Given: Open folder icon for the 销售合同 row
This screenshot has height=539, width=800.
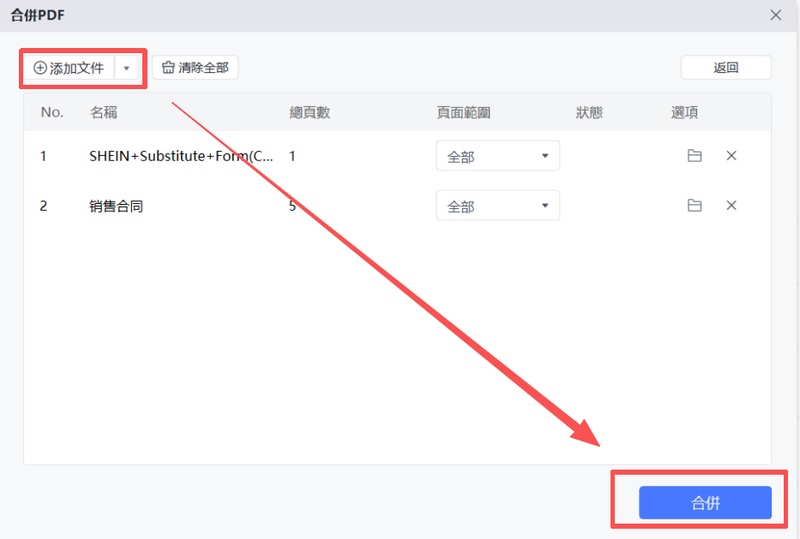Looking at the screenshot, I should click(694, 206).
